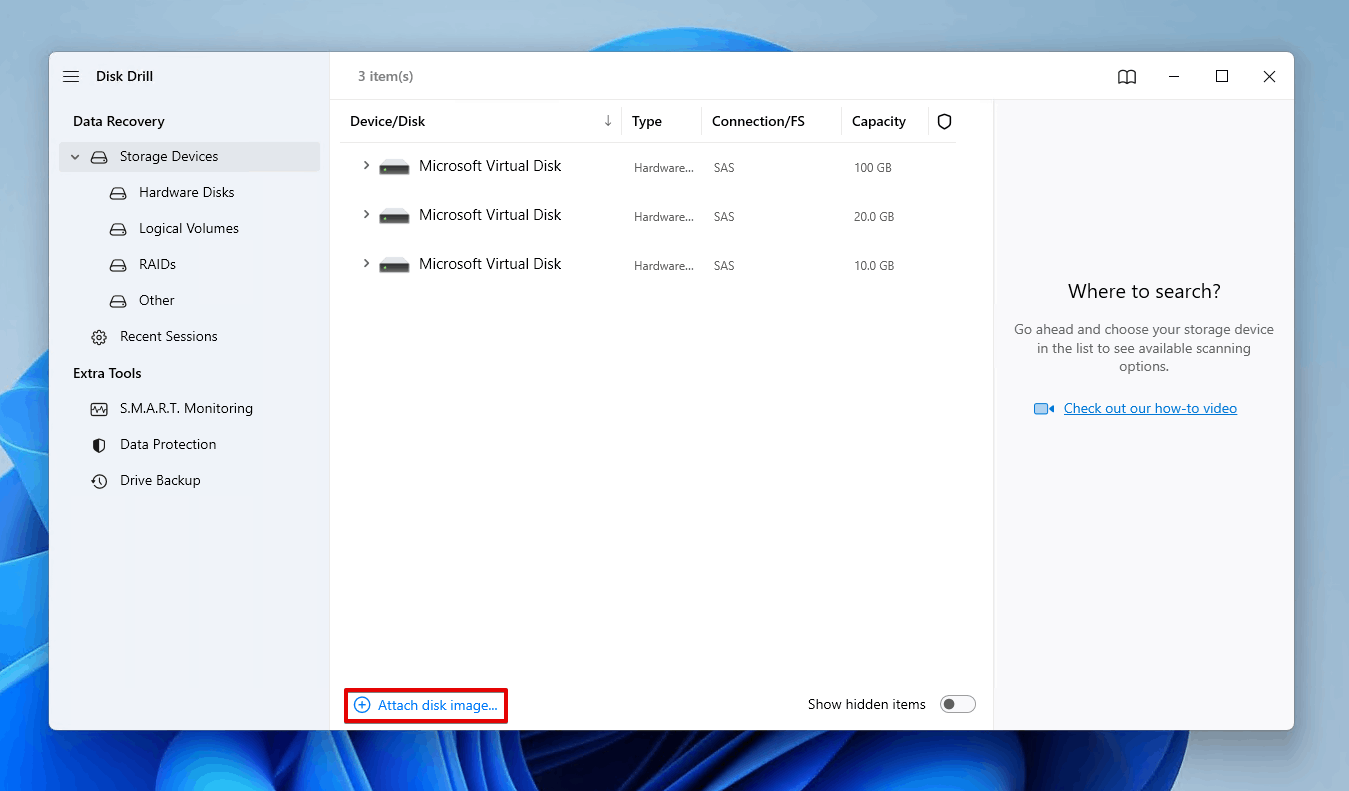Click the 10.0 GB disk drive icon
Screen dimensions: 1349x791
coord(395,265)
